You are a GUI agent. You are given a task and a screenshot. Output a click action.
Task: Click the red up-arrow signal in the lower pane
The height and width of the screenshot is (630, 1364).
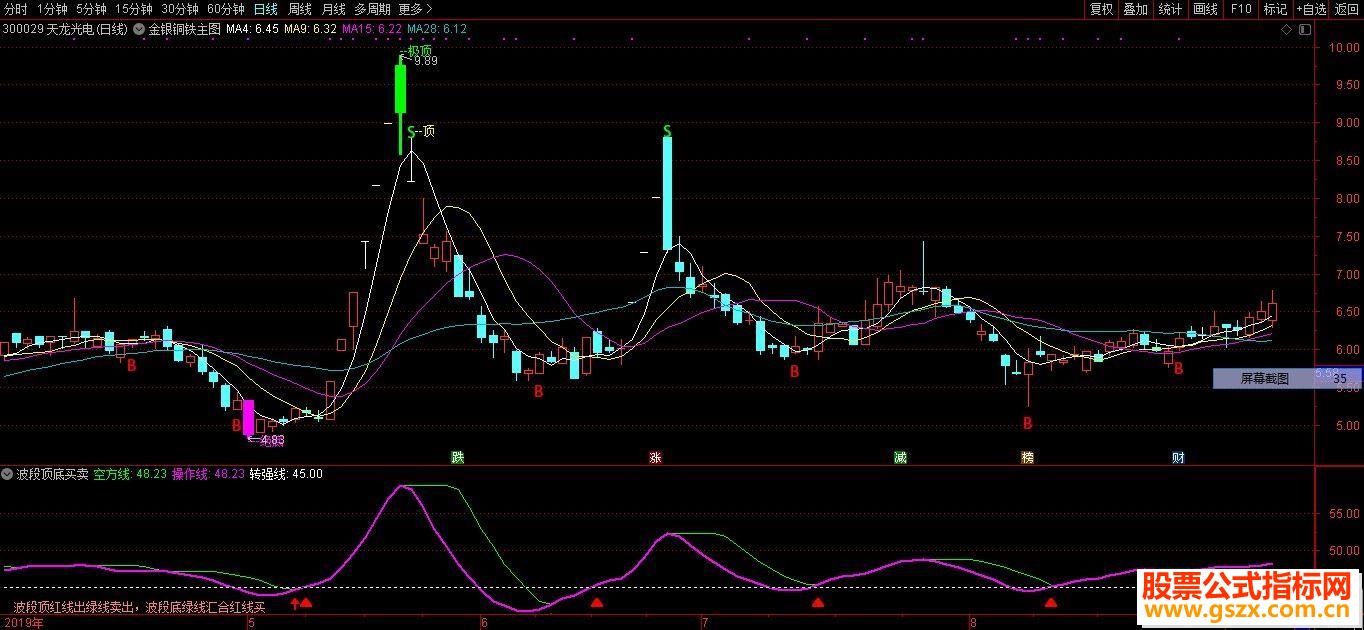point(294,602)
